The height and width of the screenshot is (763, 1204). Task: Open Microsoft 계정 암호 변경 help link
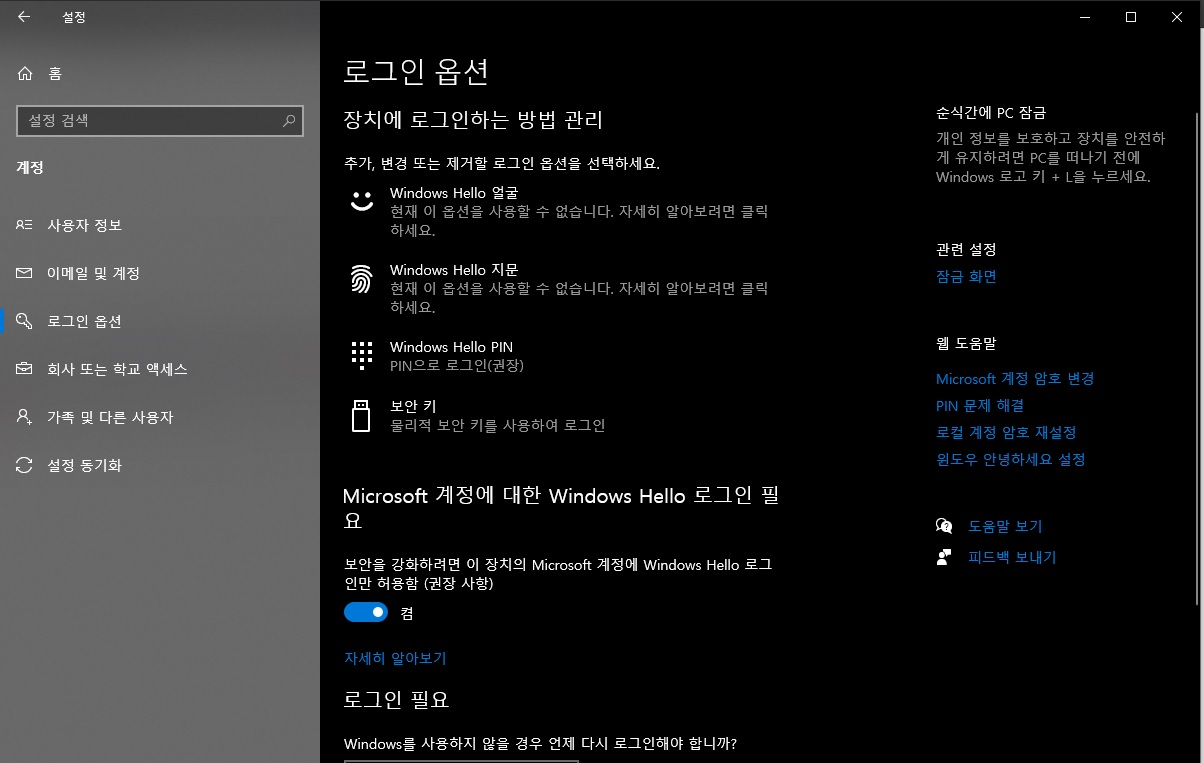(x=1015, y=379)
